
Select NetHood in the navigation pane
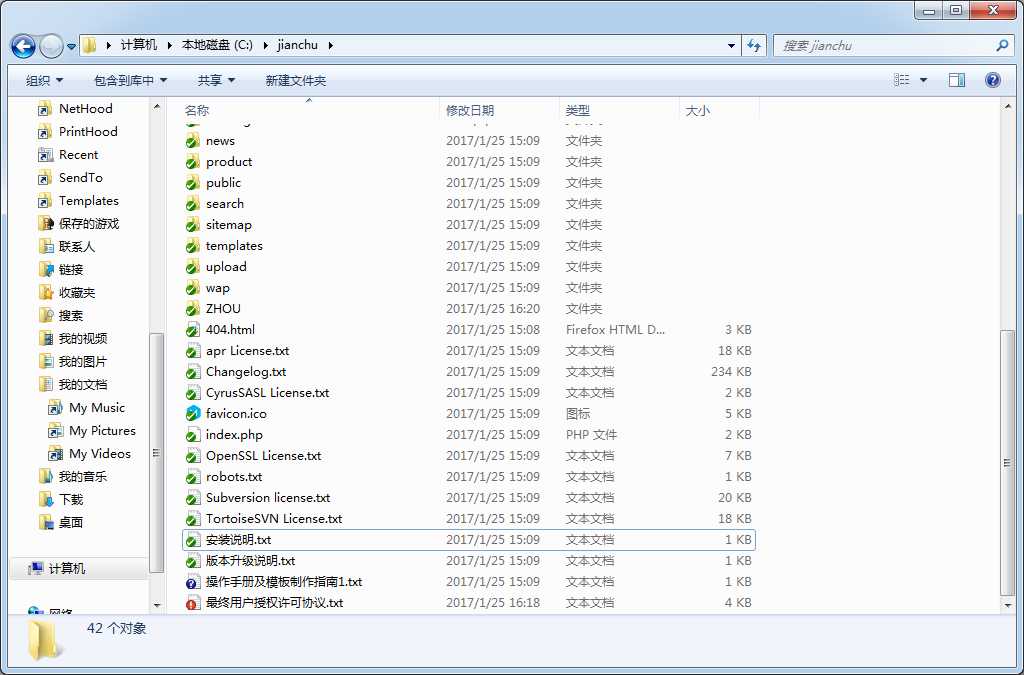[x=86, y=108]
